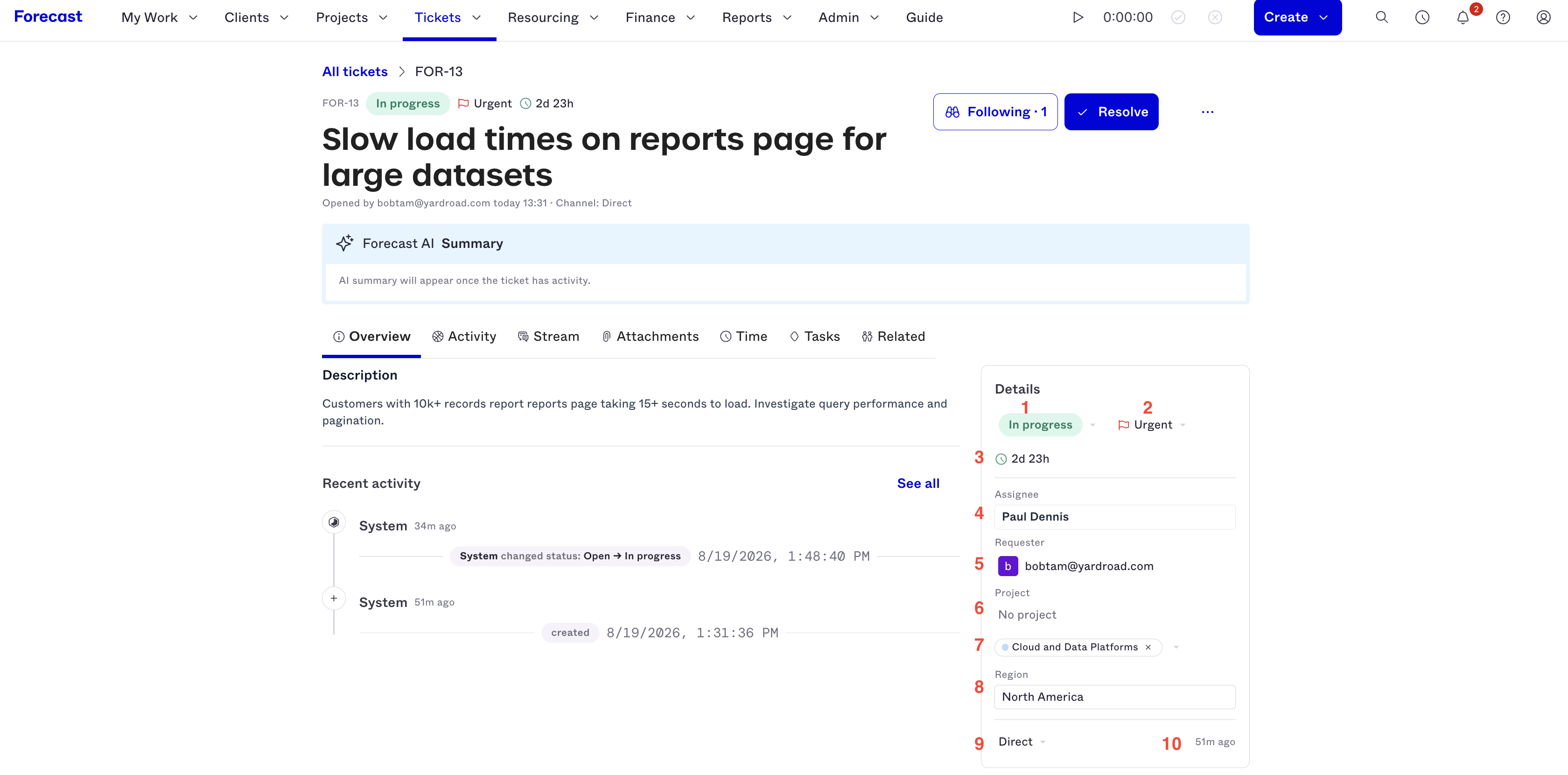
Task: Click requester email bobtam@yardroad.com in Details
Action: tap(1089, 566)
